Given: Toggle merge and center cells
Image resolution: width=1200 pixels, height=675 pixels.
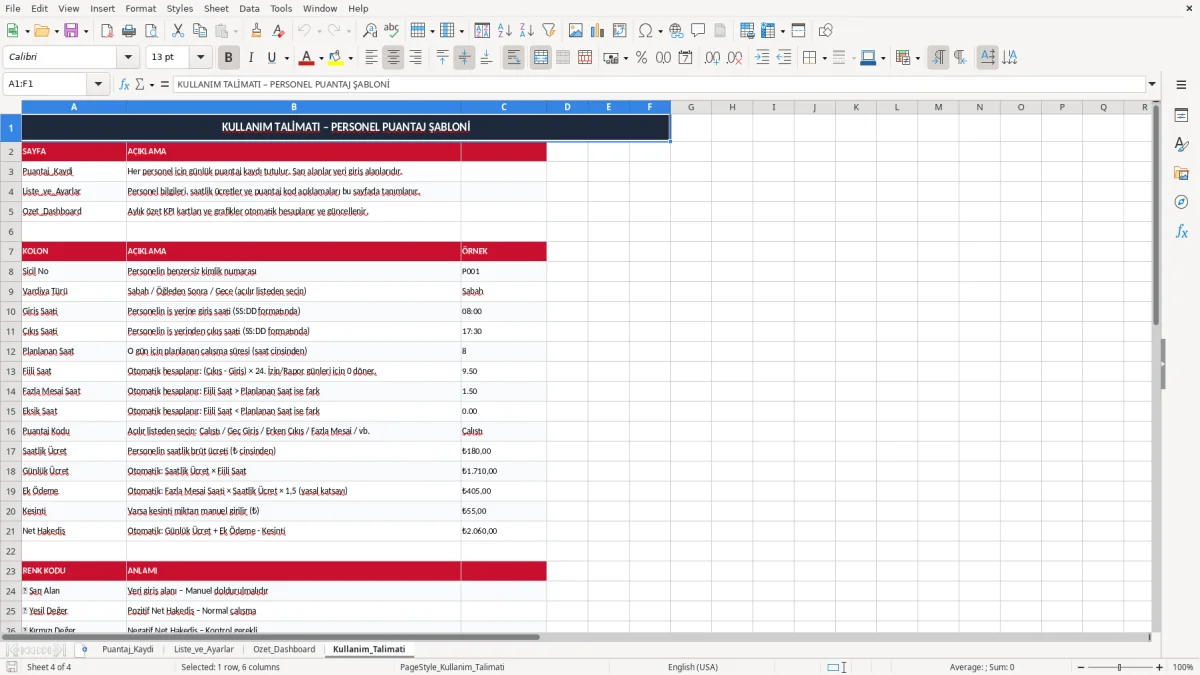Looking at the screenshot, I should click(x=541, y=58).
